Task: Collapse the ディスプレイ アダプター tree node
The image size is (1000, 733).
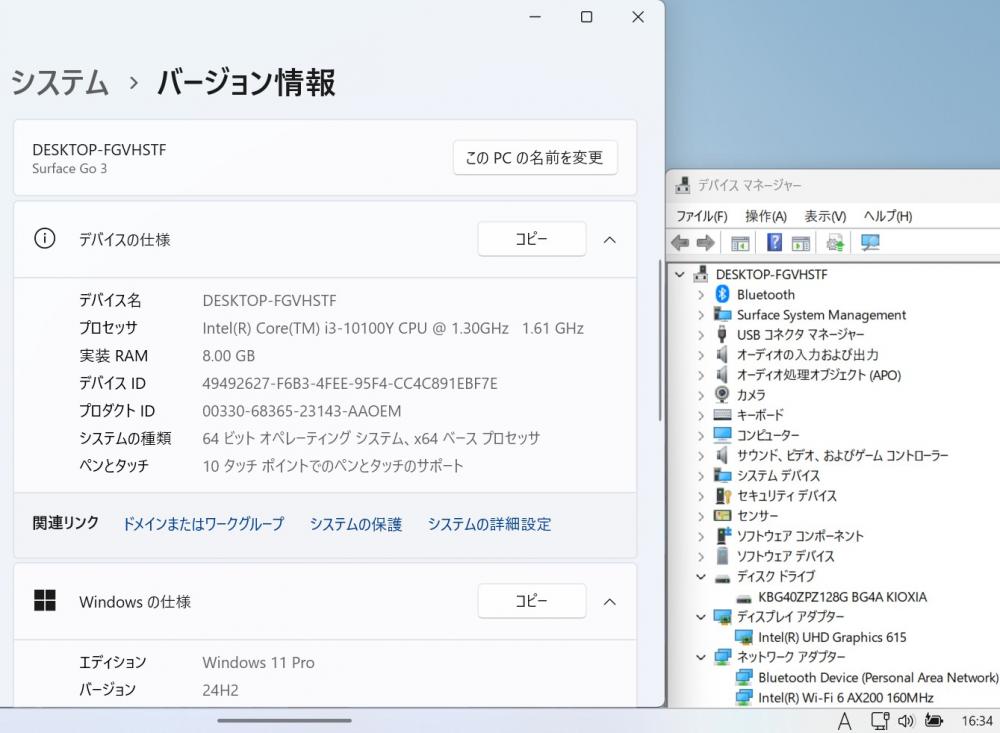Action: (701, 617)
